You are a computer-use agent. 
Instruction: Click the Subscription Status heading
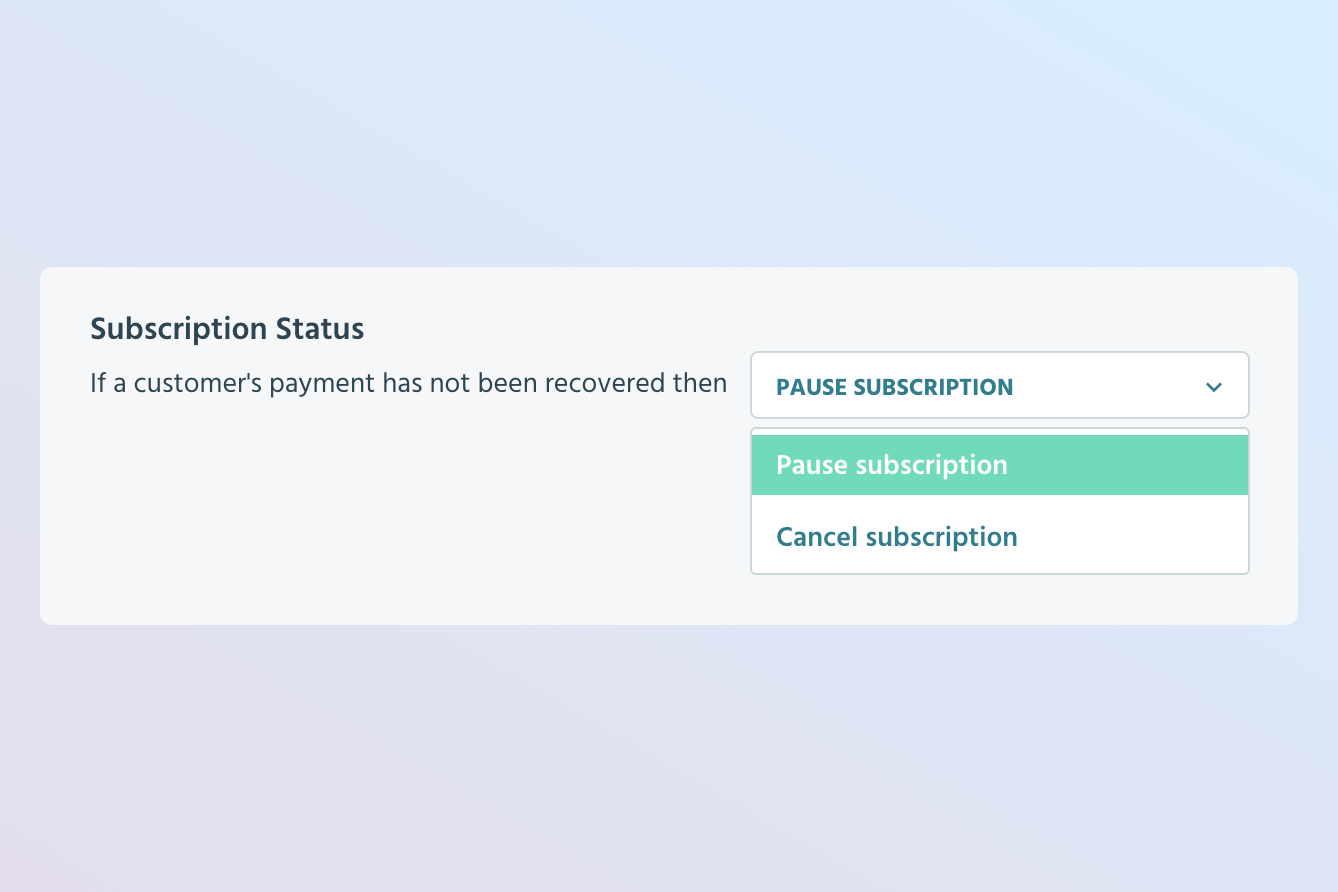pyautogui.click(x=227, y=328)
